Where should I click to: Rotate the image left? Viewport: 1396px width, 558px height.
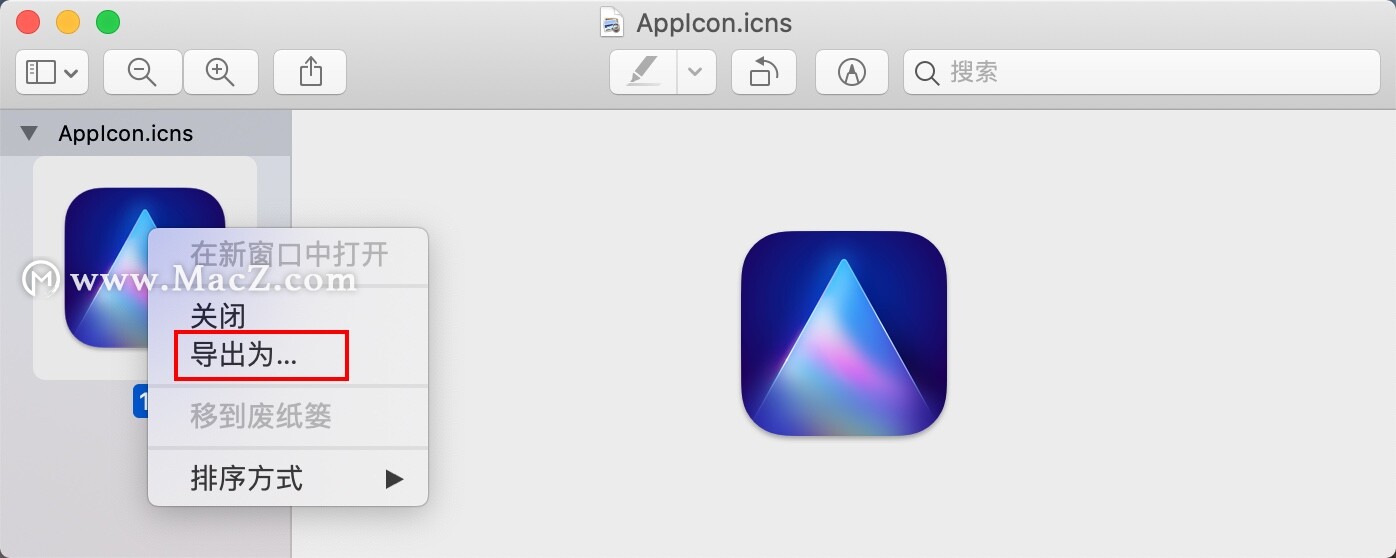click(763, 72)
